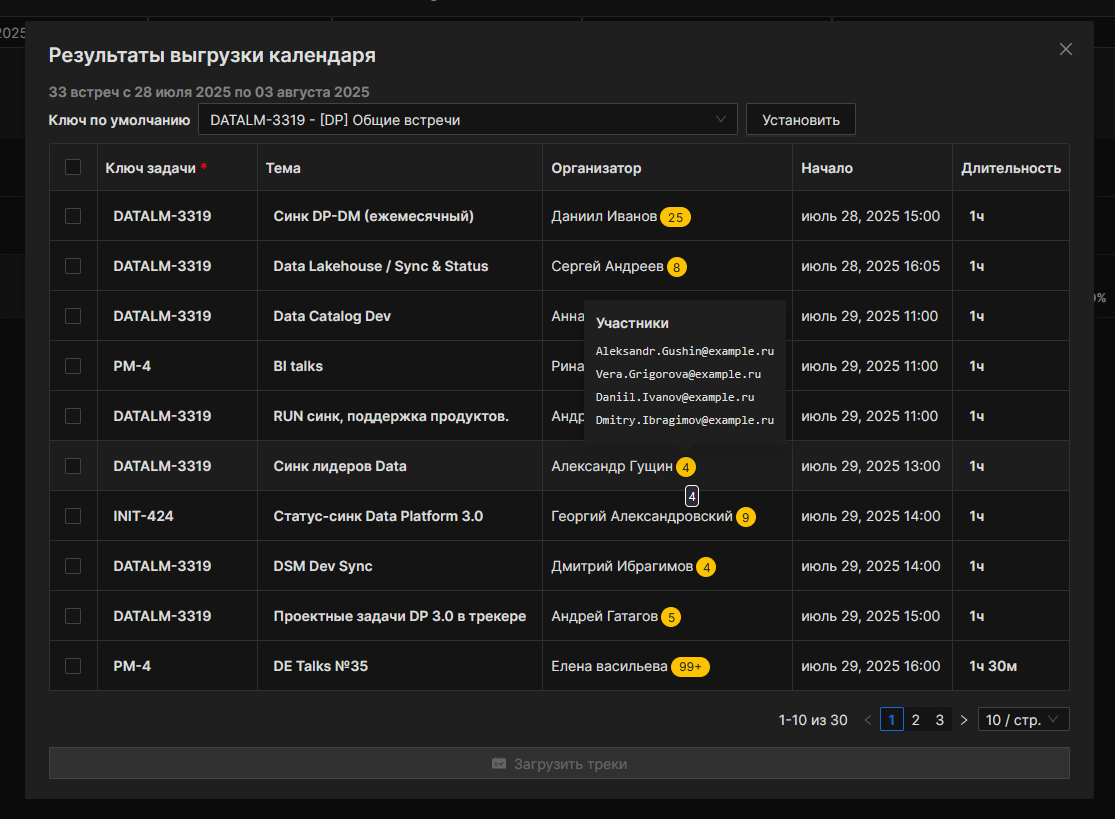Click organizer name Елена васильева
This screenshot has width=1115, height=819.
609,666
